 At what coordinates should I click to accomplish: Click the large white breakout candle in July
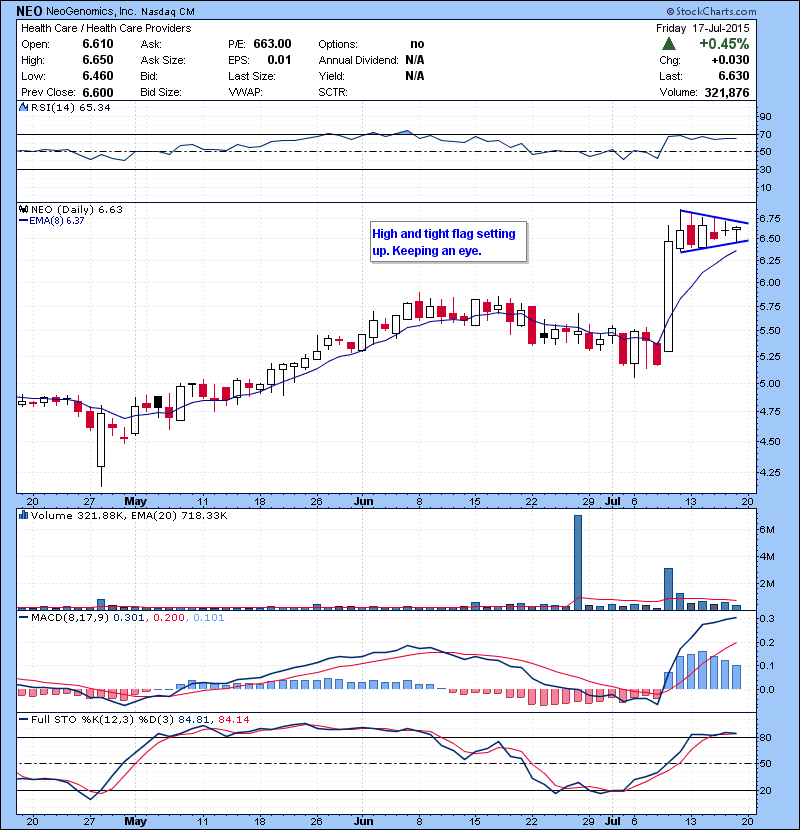coord(669,296)
